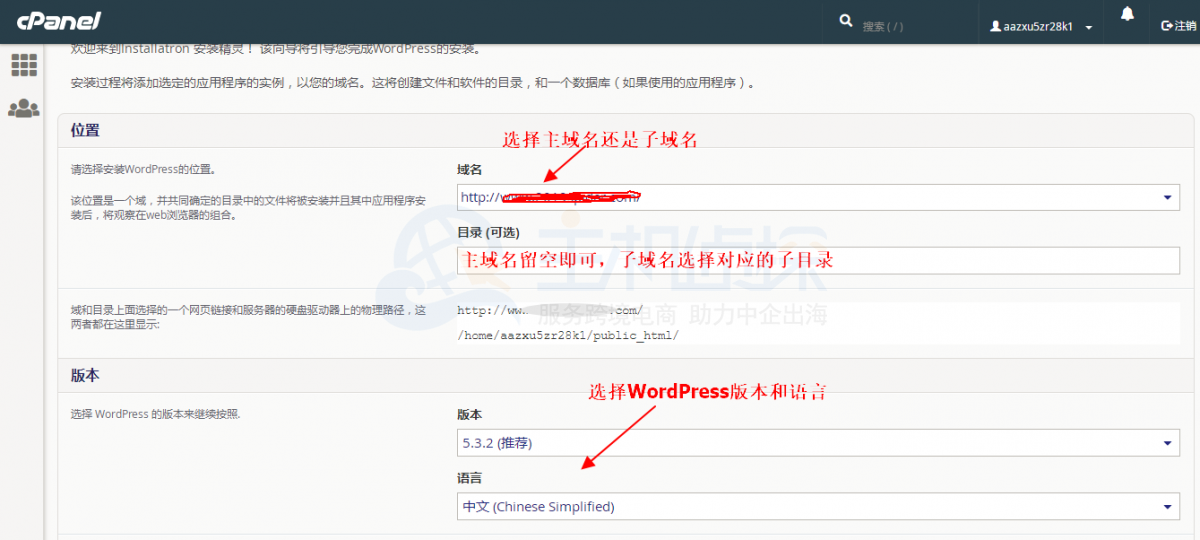This screenshot has height=540, width=1200.
Task: Open the 语言 中文 language dropdown
Action: 818,507
